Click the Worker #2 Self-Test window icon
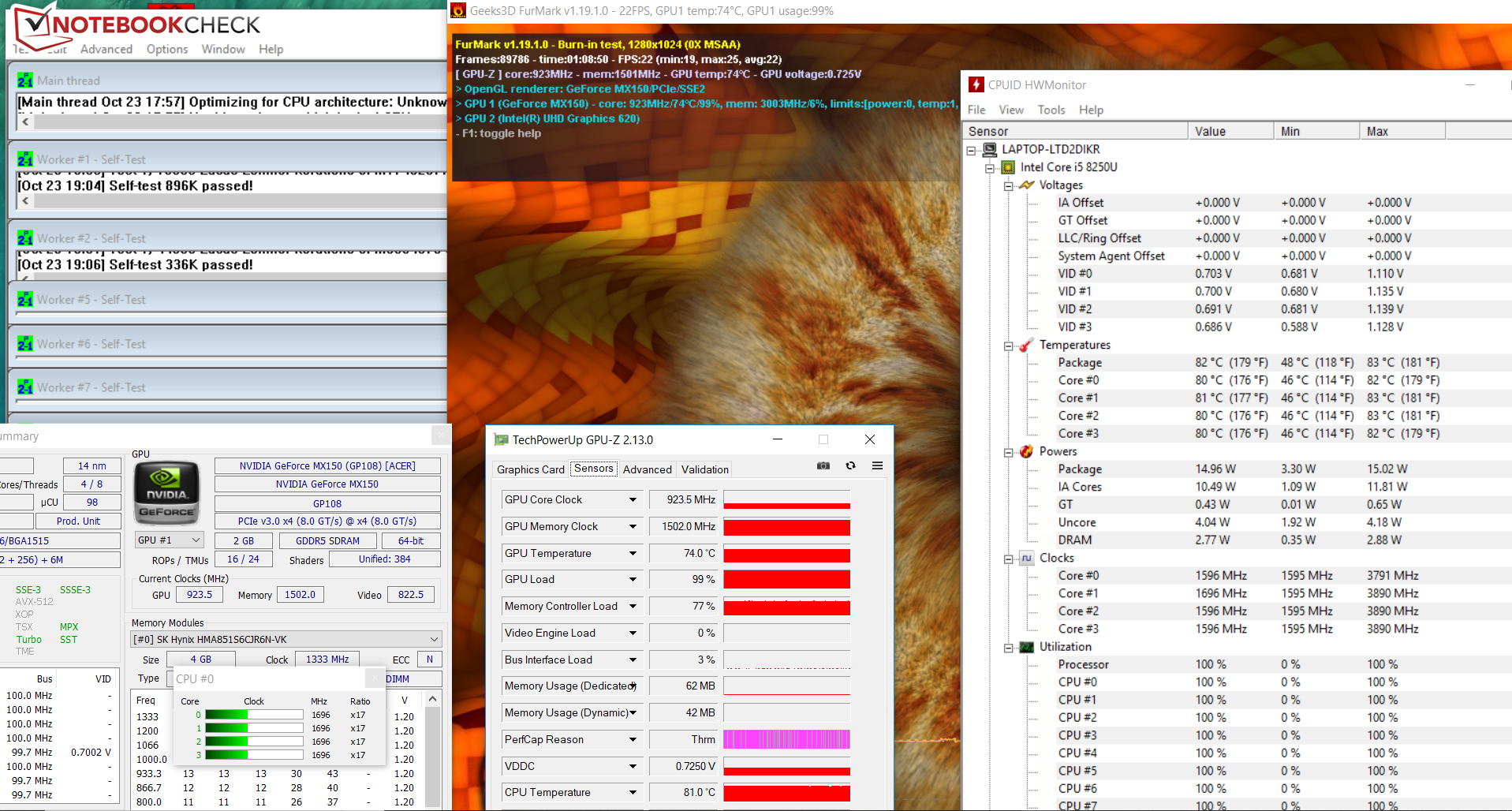Screen dimensions: 1512x811 click(25, 238)
